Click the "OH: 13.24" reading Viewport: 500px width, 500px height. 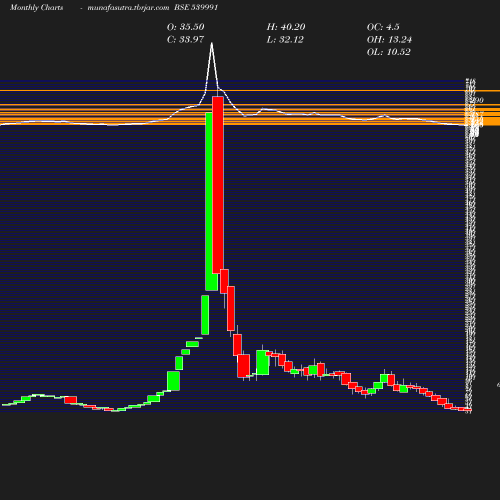coord(389,40)
